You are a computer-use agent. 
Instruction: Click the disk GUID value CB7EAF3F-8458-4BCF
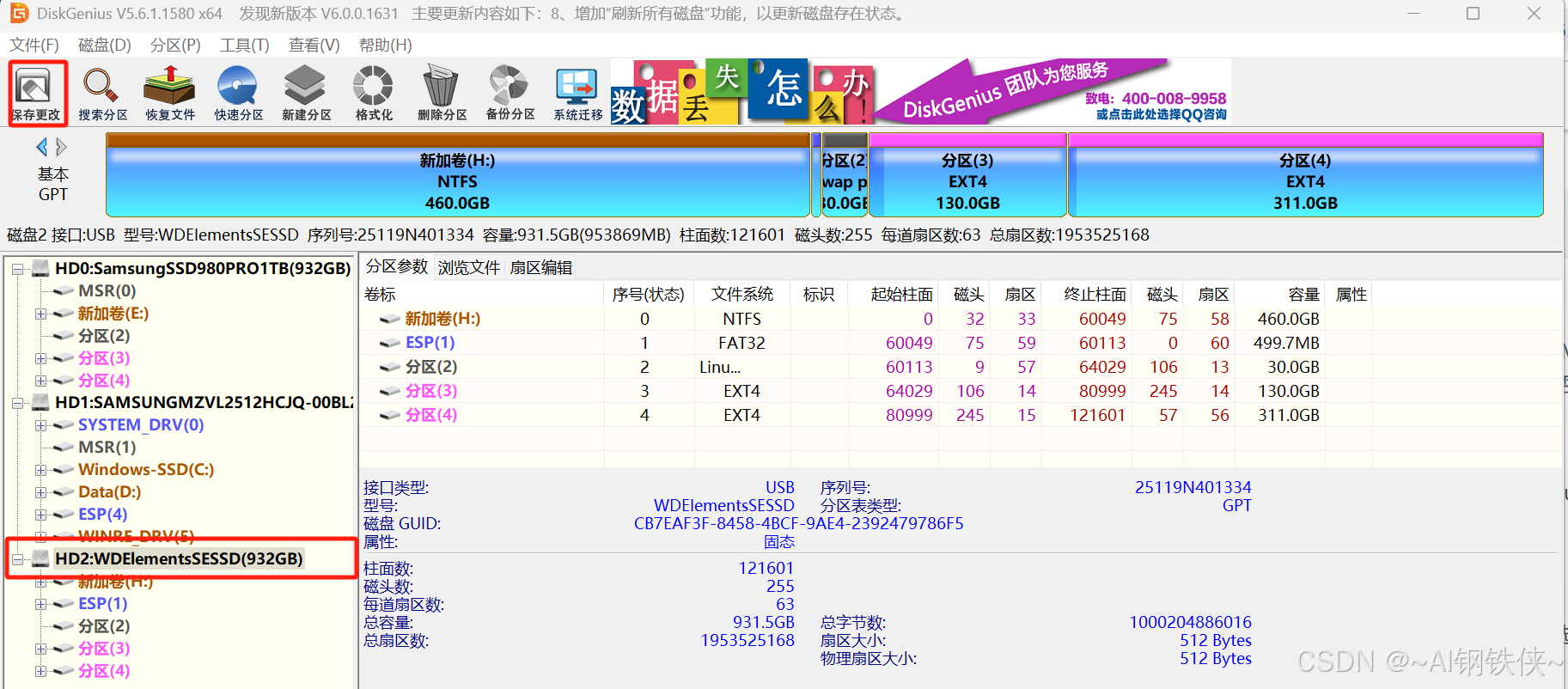(798, 523)
